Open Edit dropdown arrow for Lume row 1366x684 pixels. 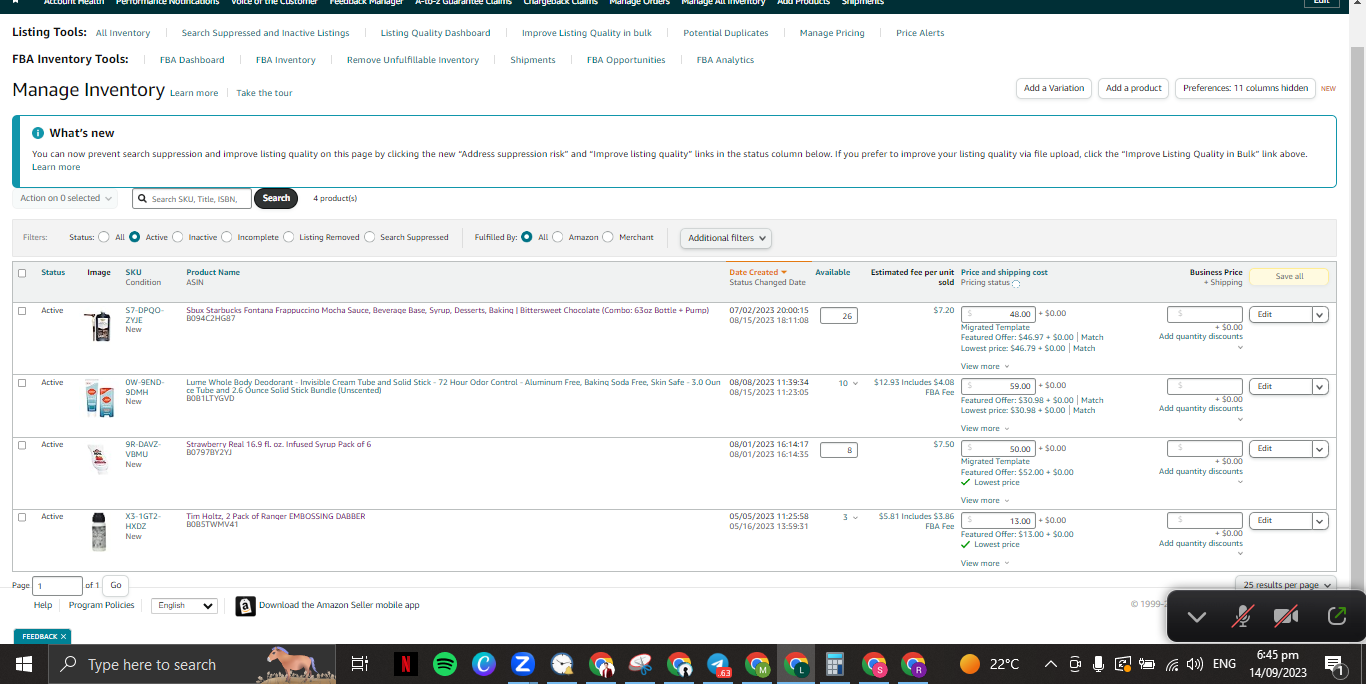point(1320,387)
